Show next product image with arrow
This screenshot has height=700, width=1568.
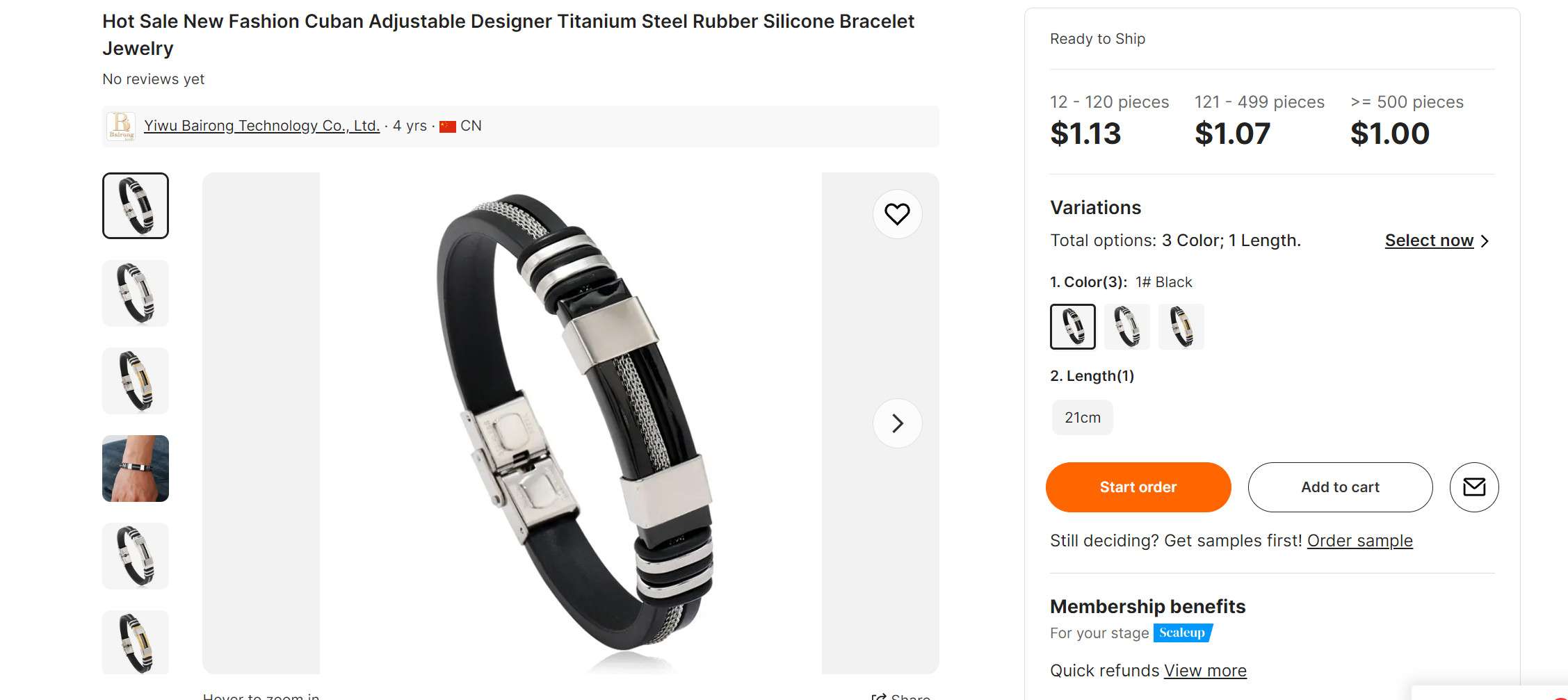point(897,423)
